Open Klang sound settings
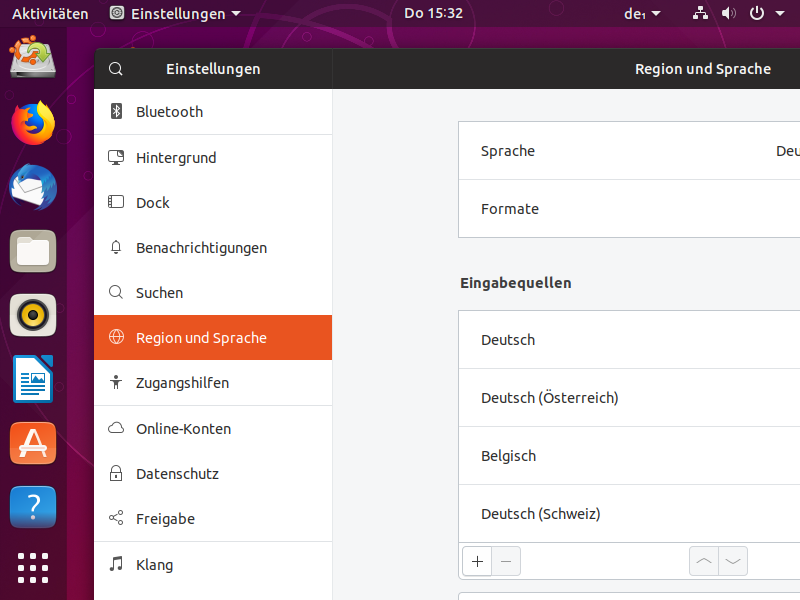This screenshot has height=600, width=800. point(154,565)
